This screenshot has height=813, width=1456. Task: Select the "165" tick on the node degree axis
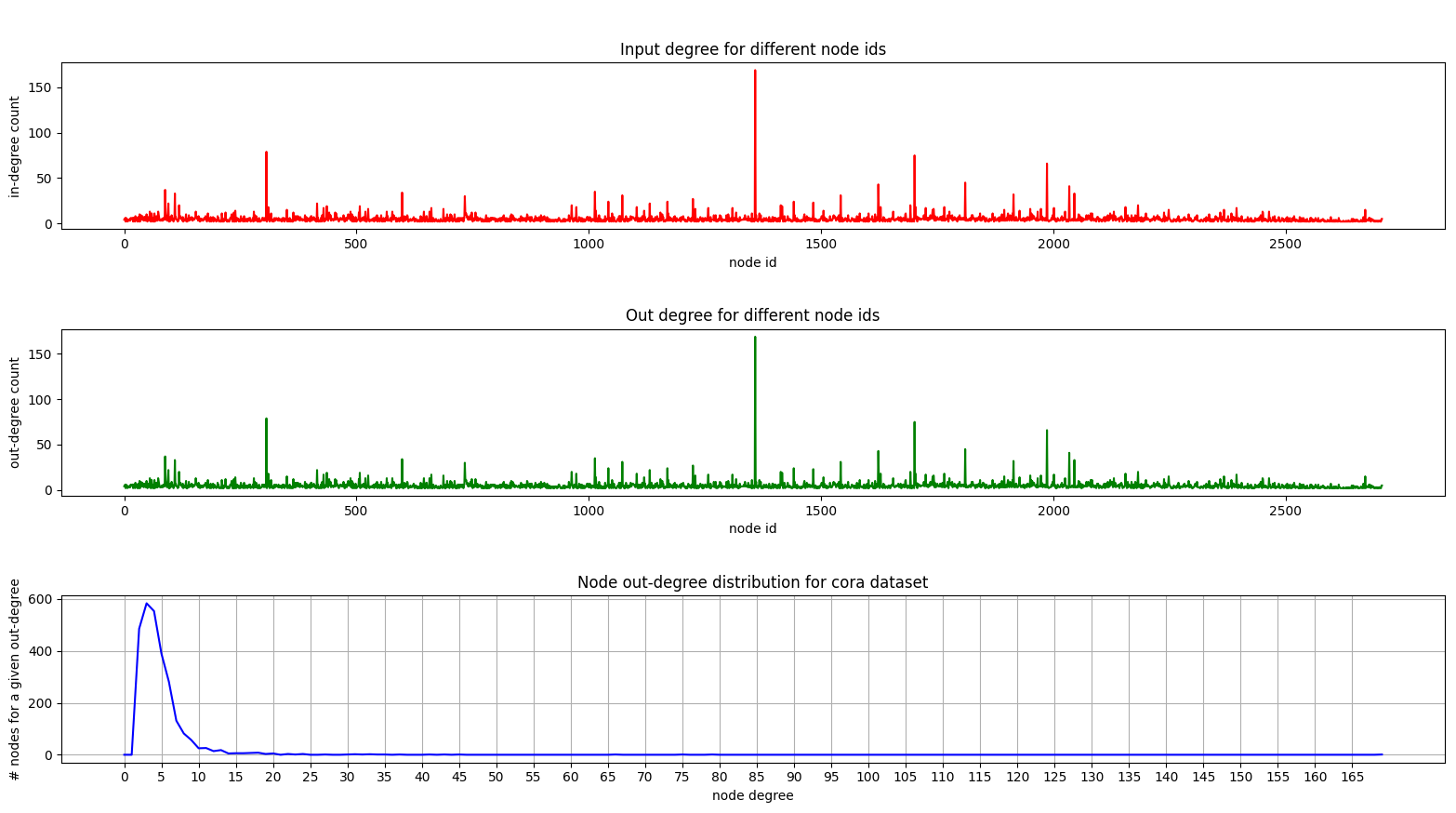1352,777
